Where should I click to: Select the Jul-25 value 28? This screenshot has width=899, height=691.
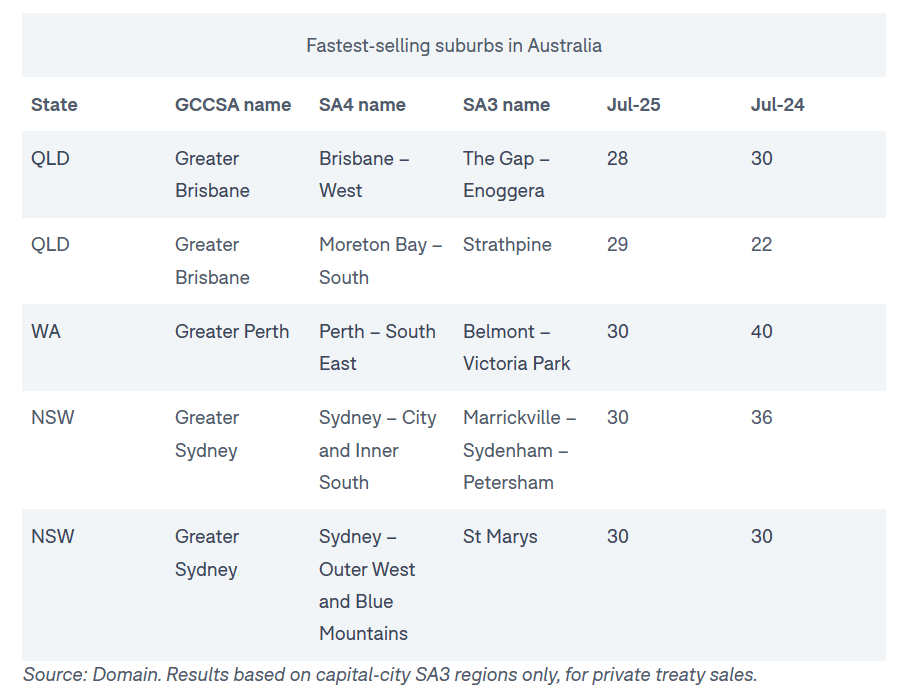click(x=617, y=158)
